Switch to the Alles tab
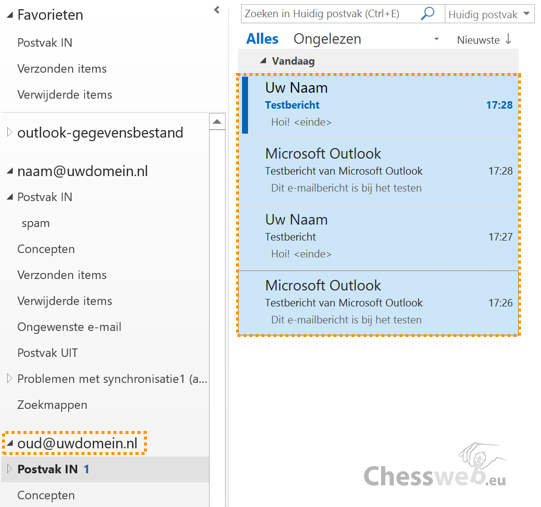541x507 pixels. point(262,39)
